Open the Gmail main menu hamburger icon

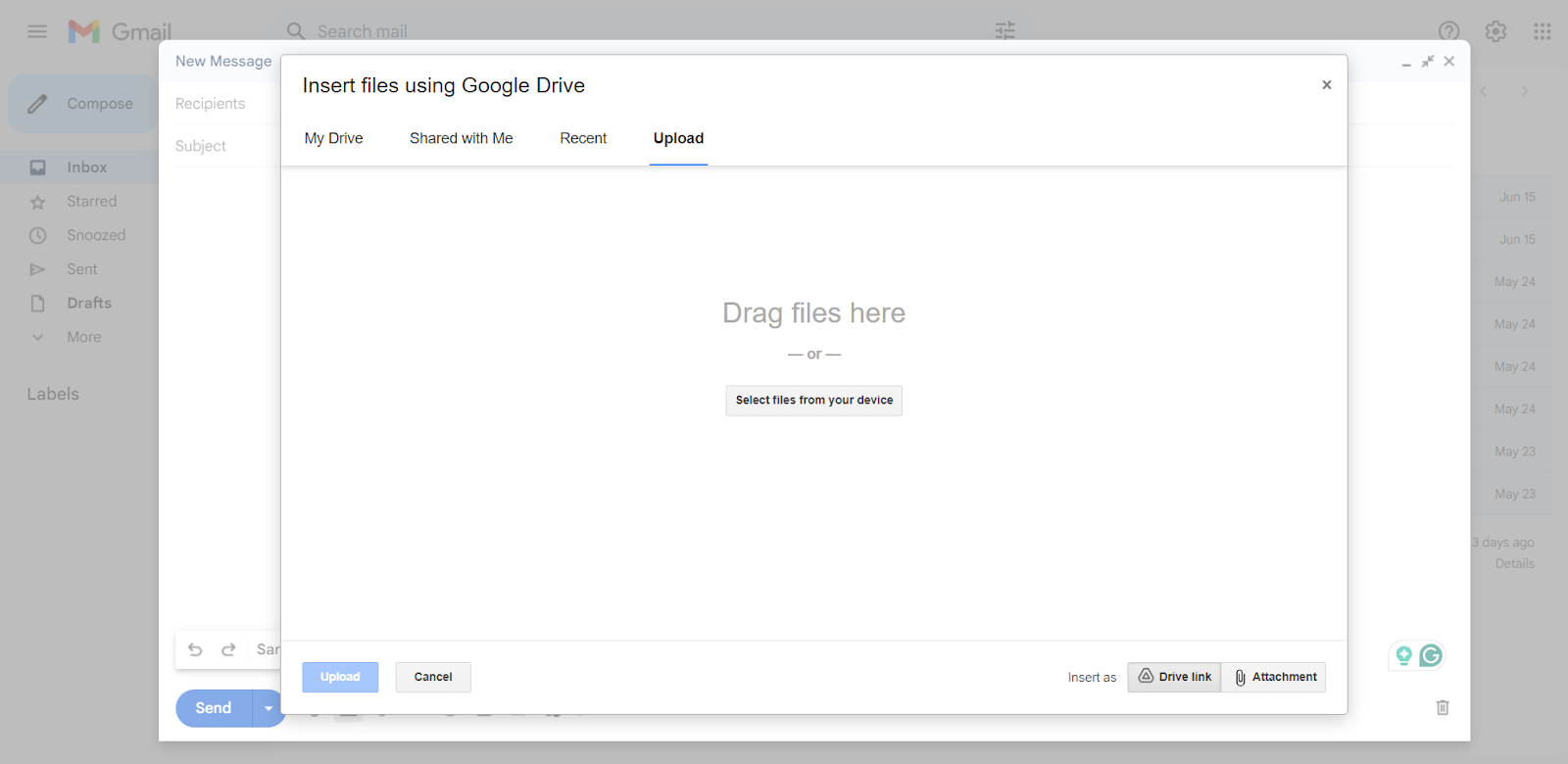coord(37,31)
